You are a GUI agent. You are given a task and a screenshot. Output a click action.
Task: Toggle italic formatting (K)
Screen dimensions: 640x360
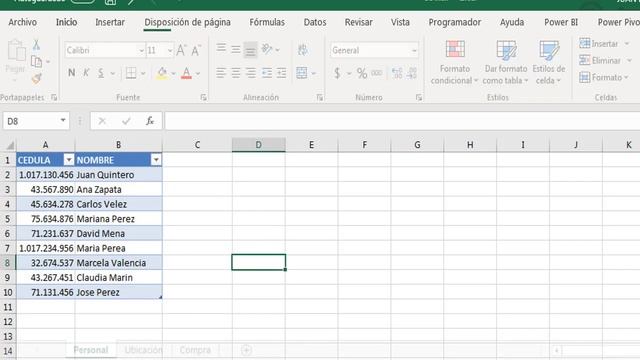(86, 73)
